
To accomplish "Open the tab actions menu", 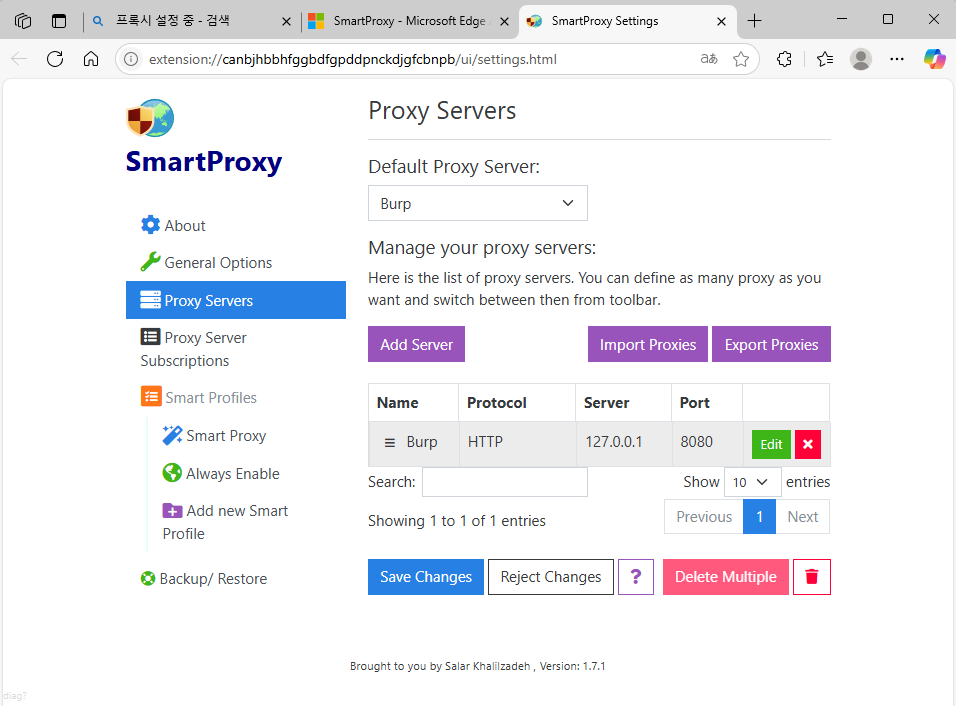I will (x=59, y=21).
